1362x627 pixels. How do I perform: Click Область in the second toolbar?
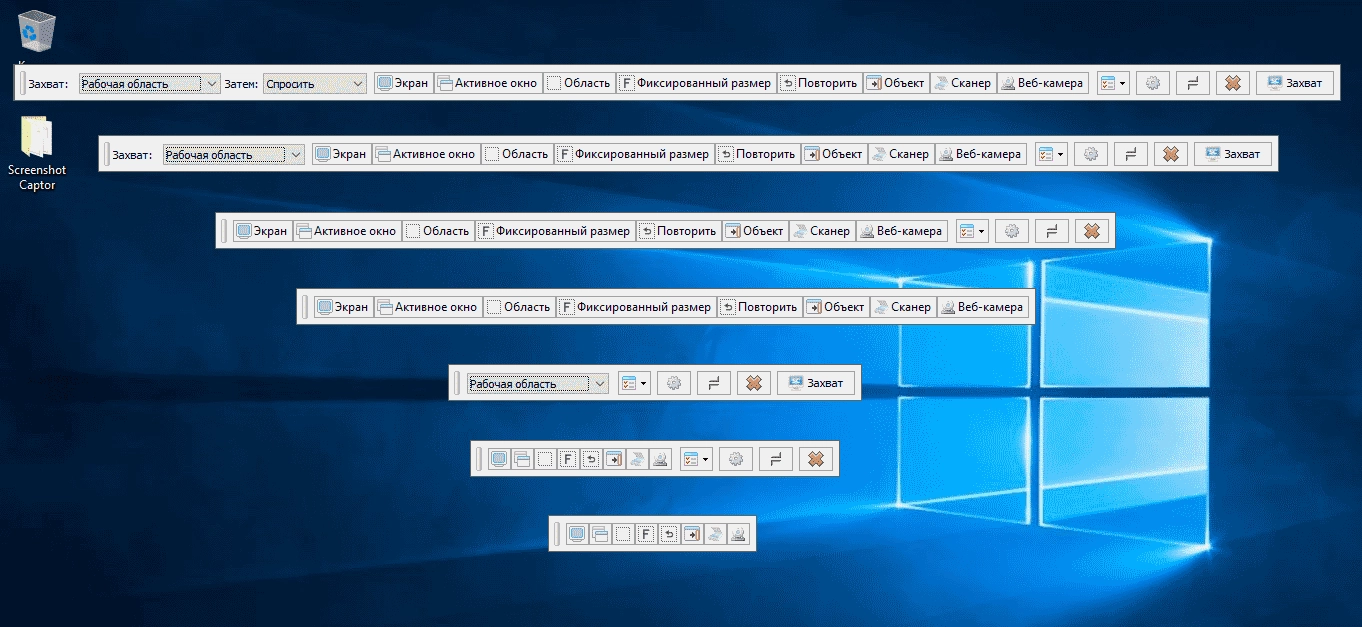[517, 154]
